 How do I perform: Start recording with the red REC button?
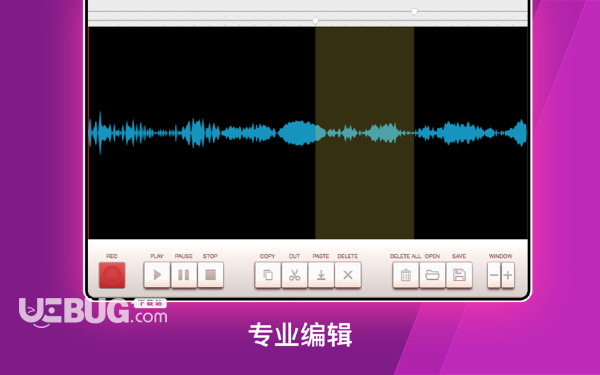112,275
